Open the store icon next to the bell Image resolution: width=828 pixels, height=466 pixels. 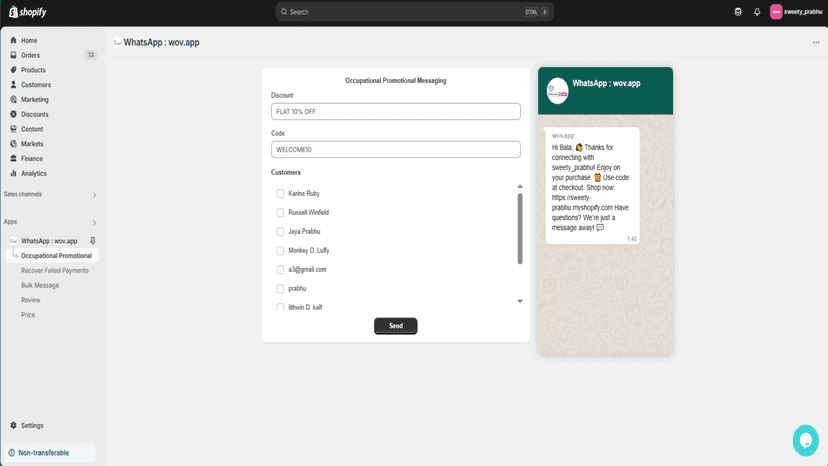[x=738, y=12]
